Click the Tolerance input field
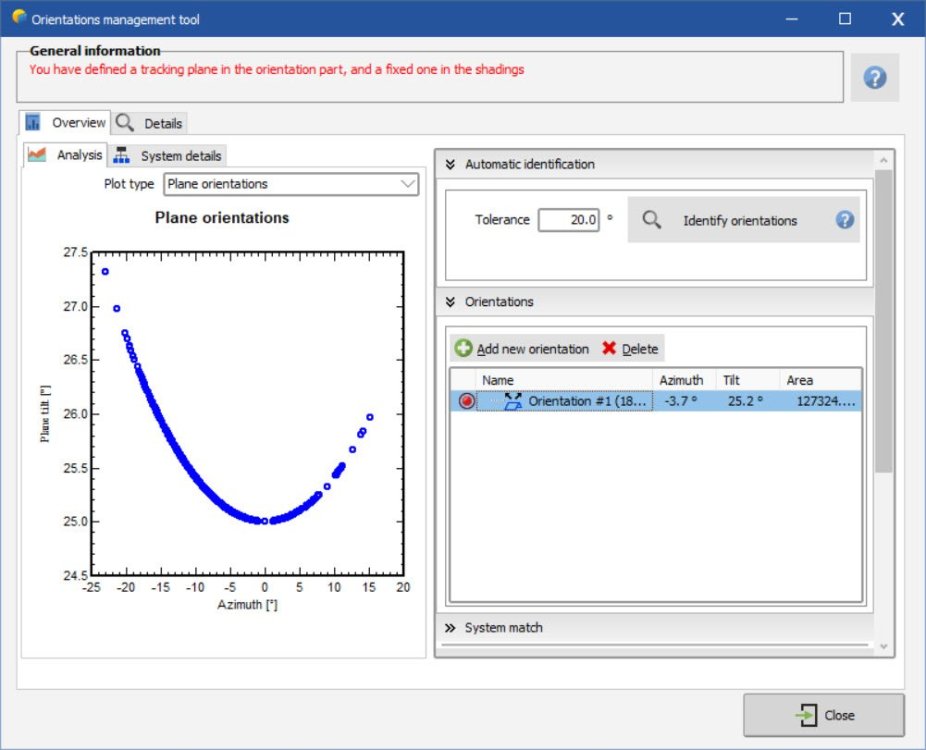The height and width of the screenshot is (750, 926). (x=568, y=220)
